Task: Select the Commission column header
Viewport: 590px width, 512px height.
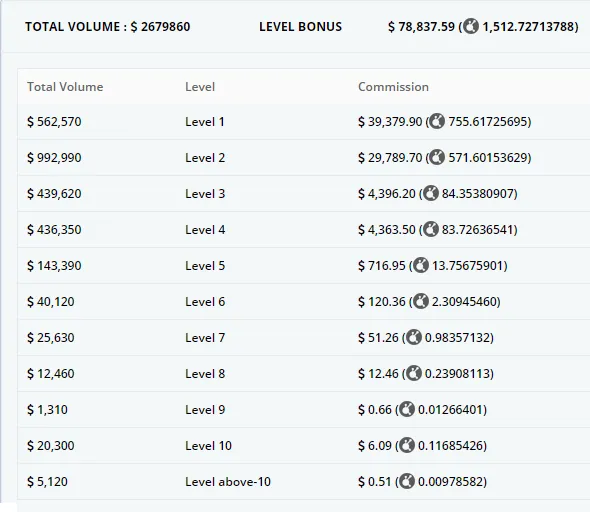Action: coord(393,87)
